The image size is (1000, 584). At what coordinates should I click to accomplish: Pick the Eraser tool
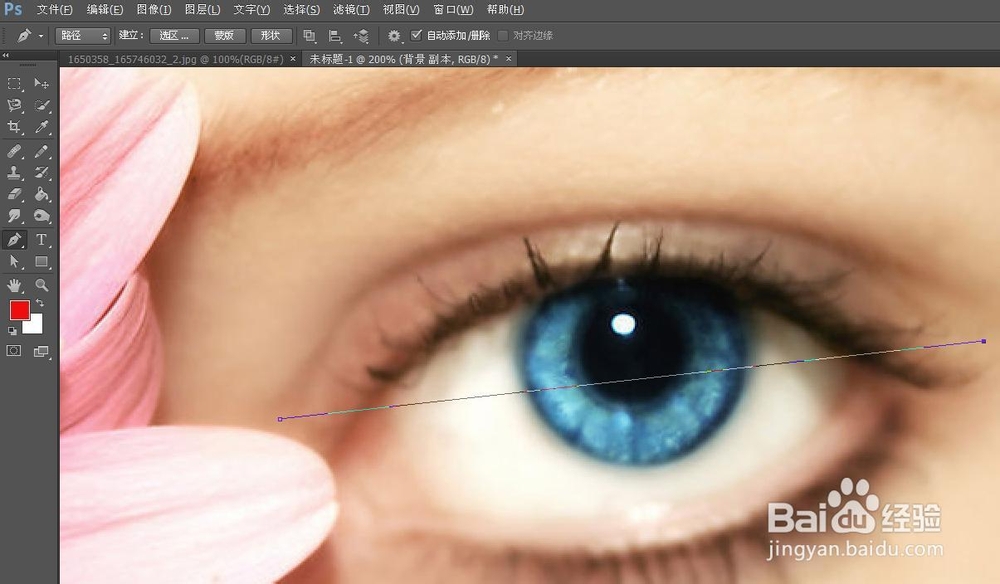[x=14, y=194]
